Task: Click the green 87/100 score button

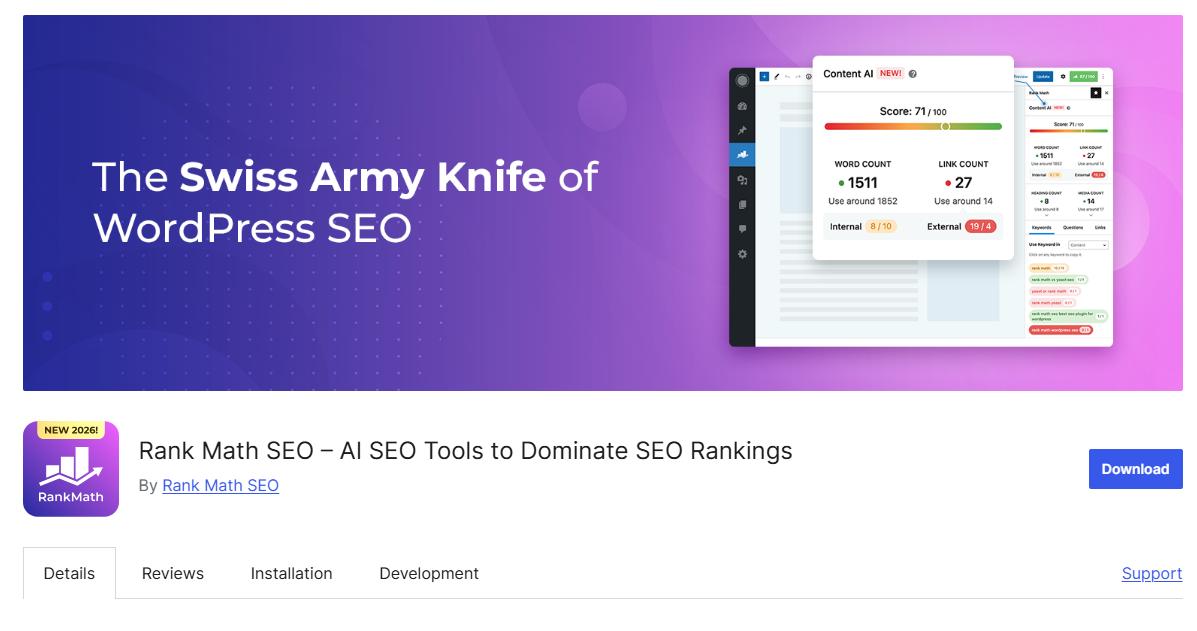Action: point(1083,76)
